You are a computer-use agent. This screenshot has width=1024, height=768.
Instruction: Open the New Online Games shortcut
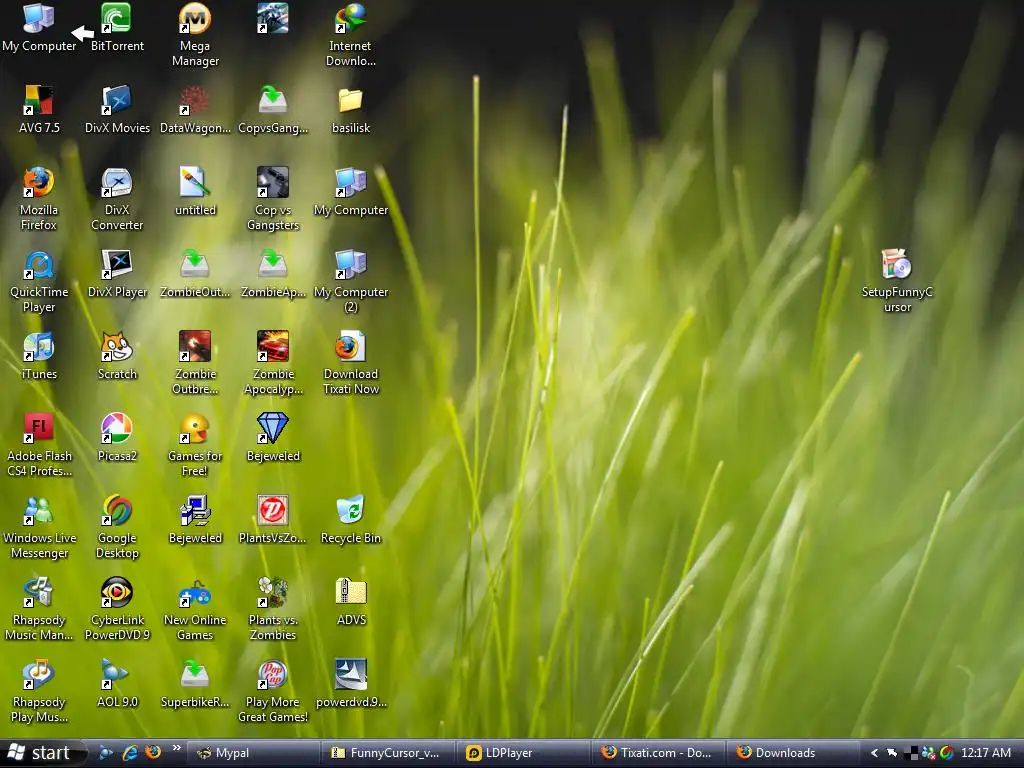click(195, 609)
